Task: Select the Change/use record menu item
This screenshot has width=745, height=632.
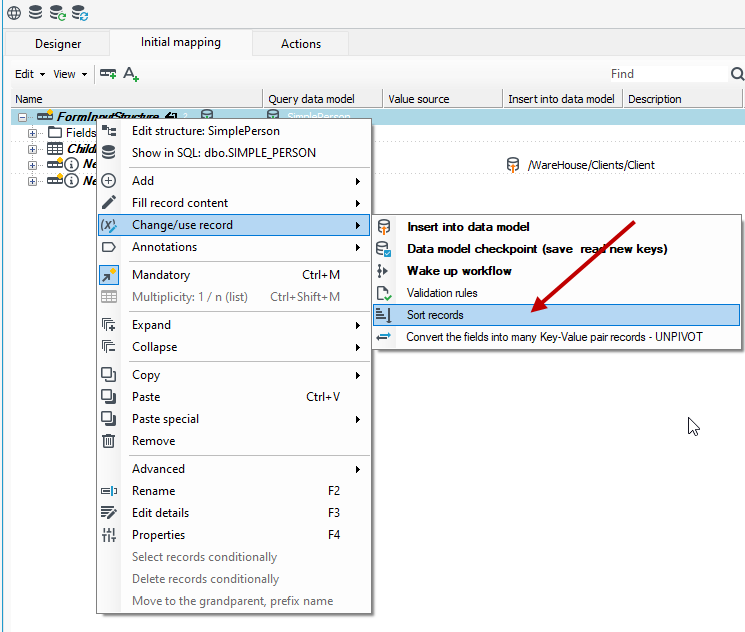Action: 234,225
